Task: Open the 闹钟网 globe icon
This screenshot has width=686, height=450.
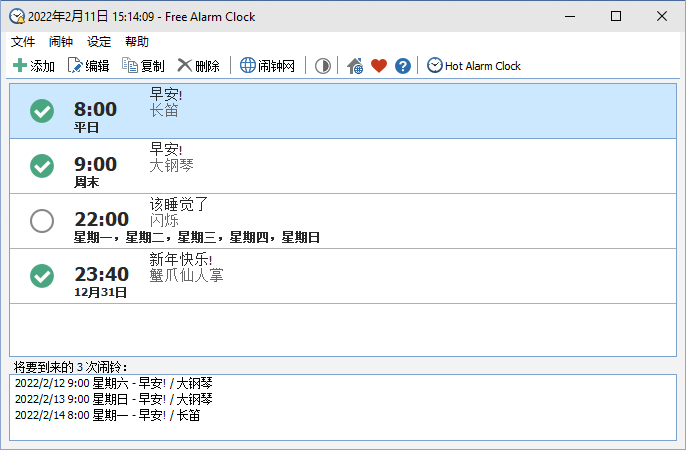Action: pyautogui.click(x=248, y=65)
